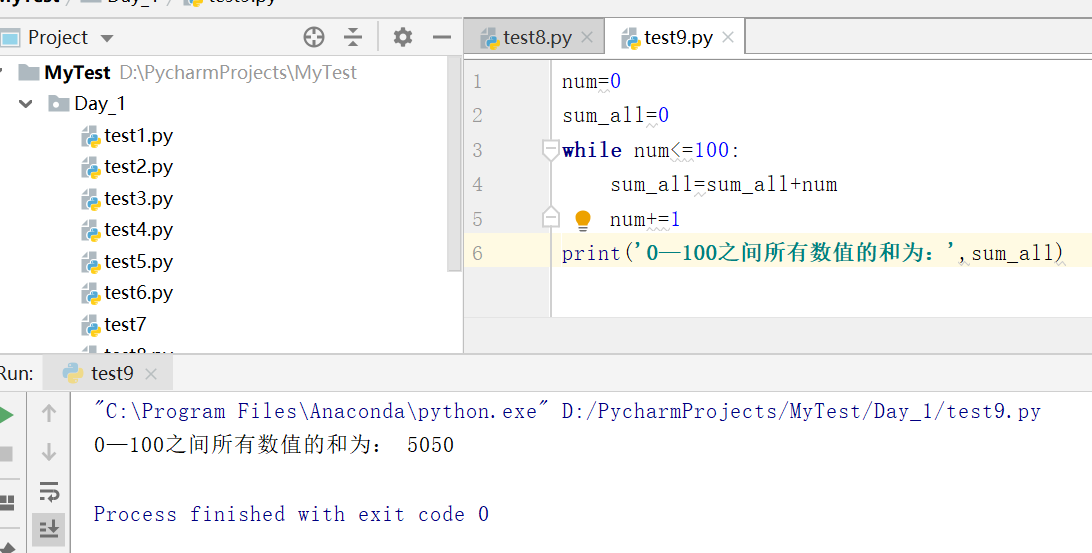Open test3.py in the project tree
The height and width of the screenshot is (553, 1092).
[x=138, y=199]
